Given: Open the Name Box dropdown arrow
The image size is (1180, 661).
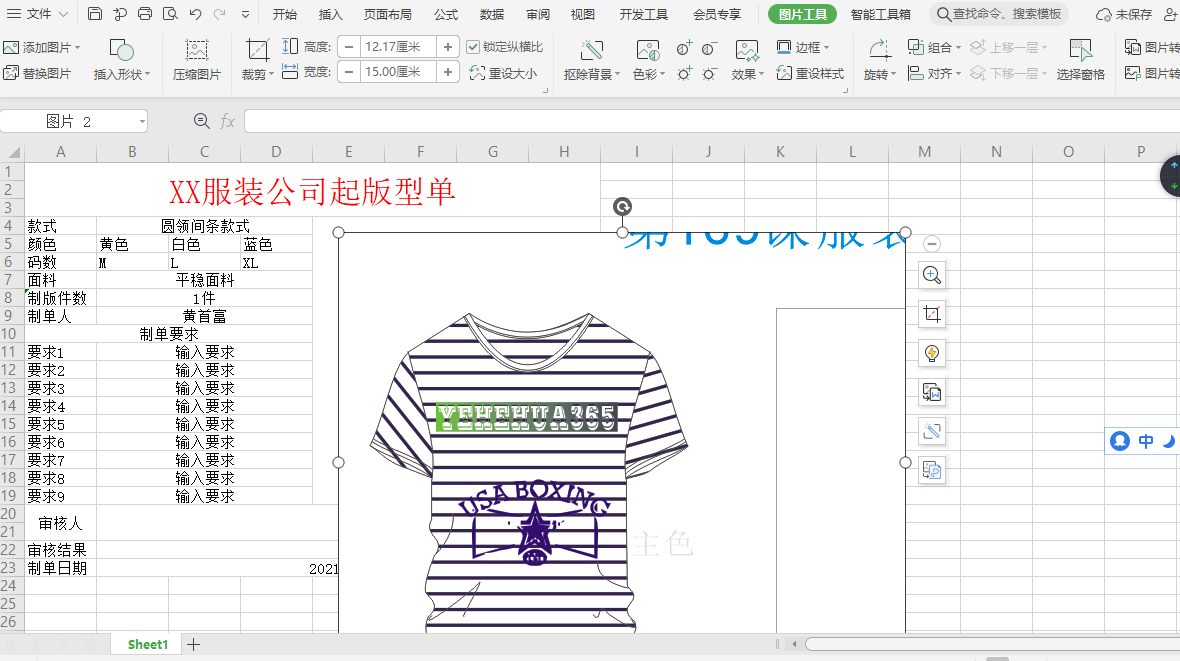Looking at the screenshot, I should click(141, 121).
